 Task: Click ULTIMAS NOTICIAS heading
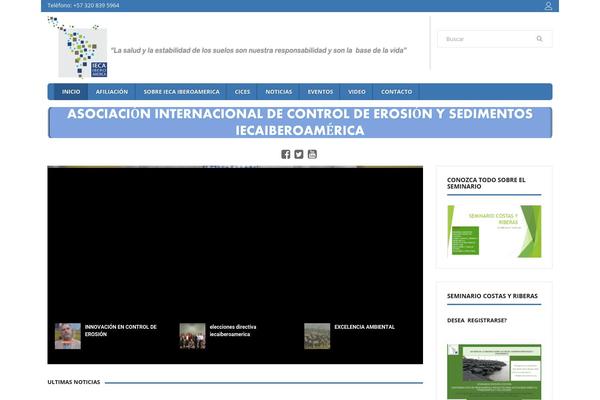point(74,382)
